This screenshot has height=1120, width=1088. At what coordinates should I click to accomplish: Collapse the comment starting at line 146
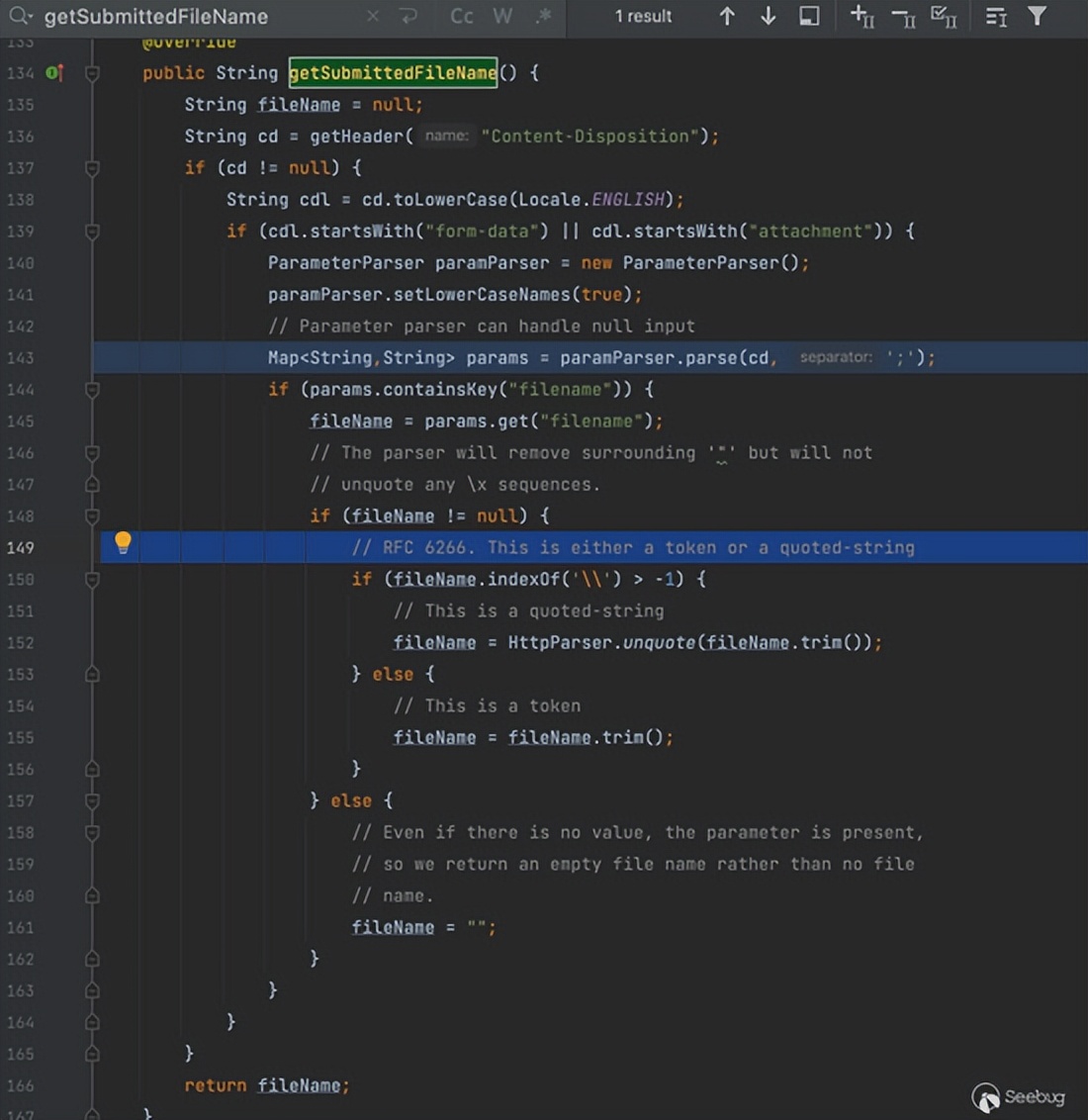(x=92, y=453)
